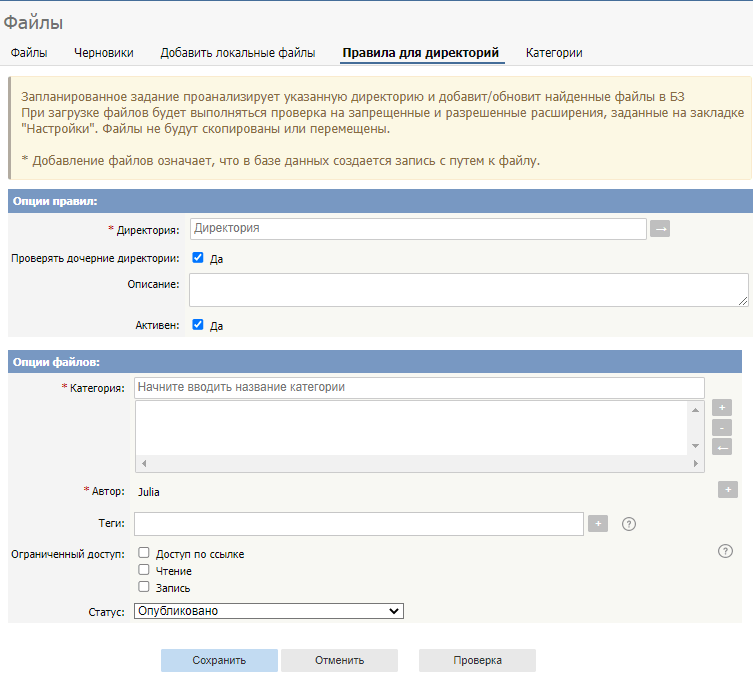753x682 pixels.
Task: Click the category list scroll-right arrow
Action: tap(695, 463)
